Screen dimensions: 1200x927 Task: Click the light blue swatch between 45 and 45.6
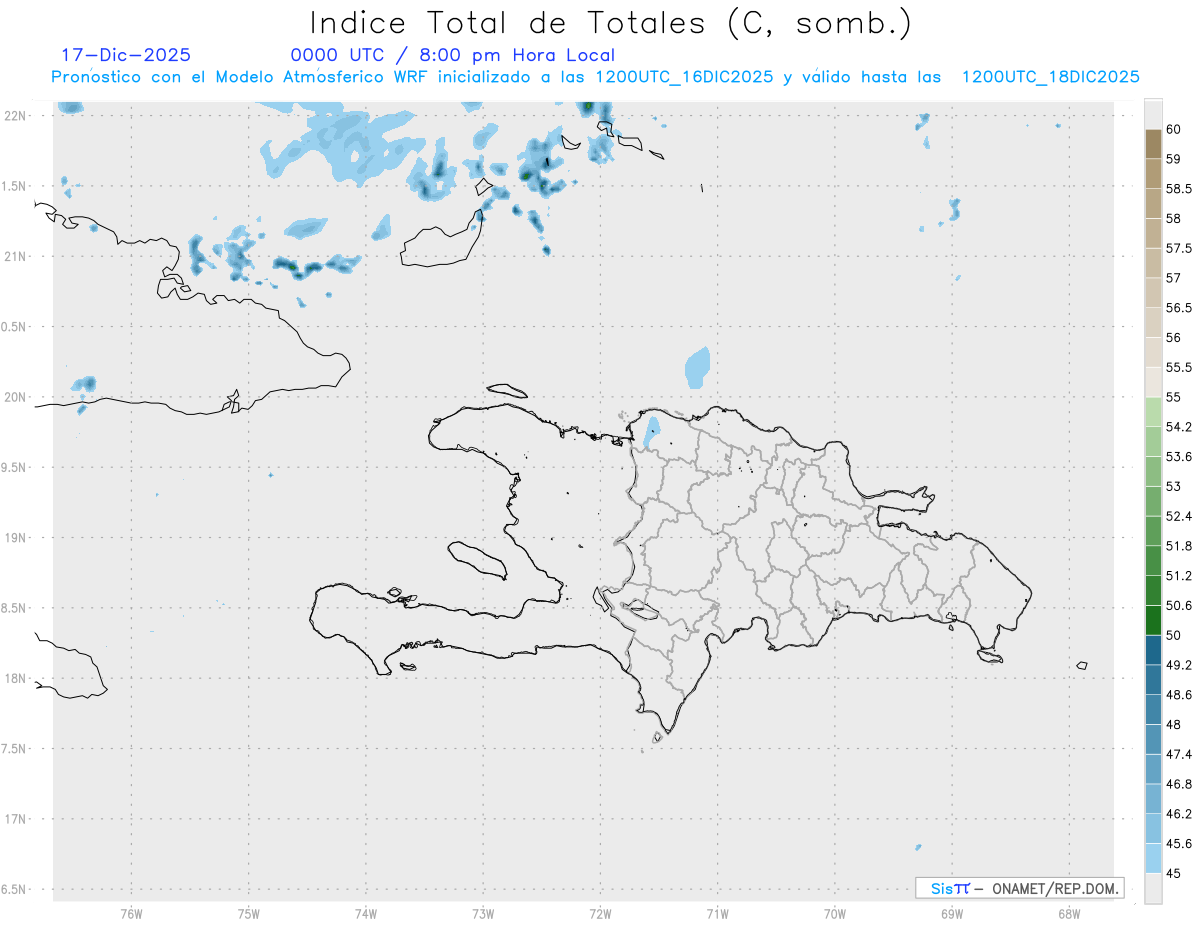pyautogui.click(x=1153, y=859)
